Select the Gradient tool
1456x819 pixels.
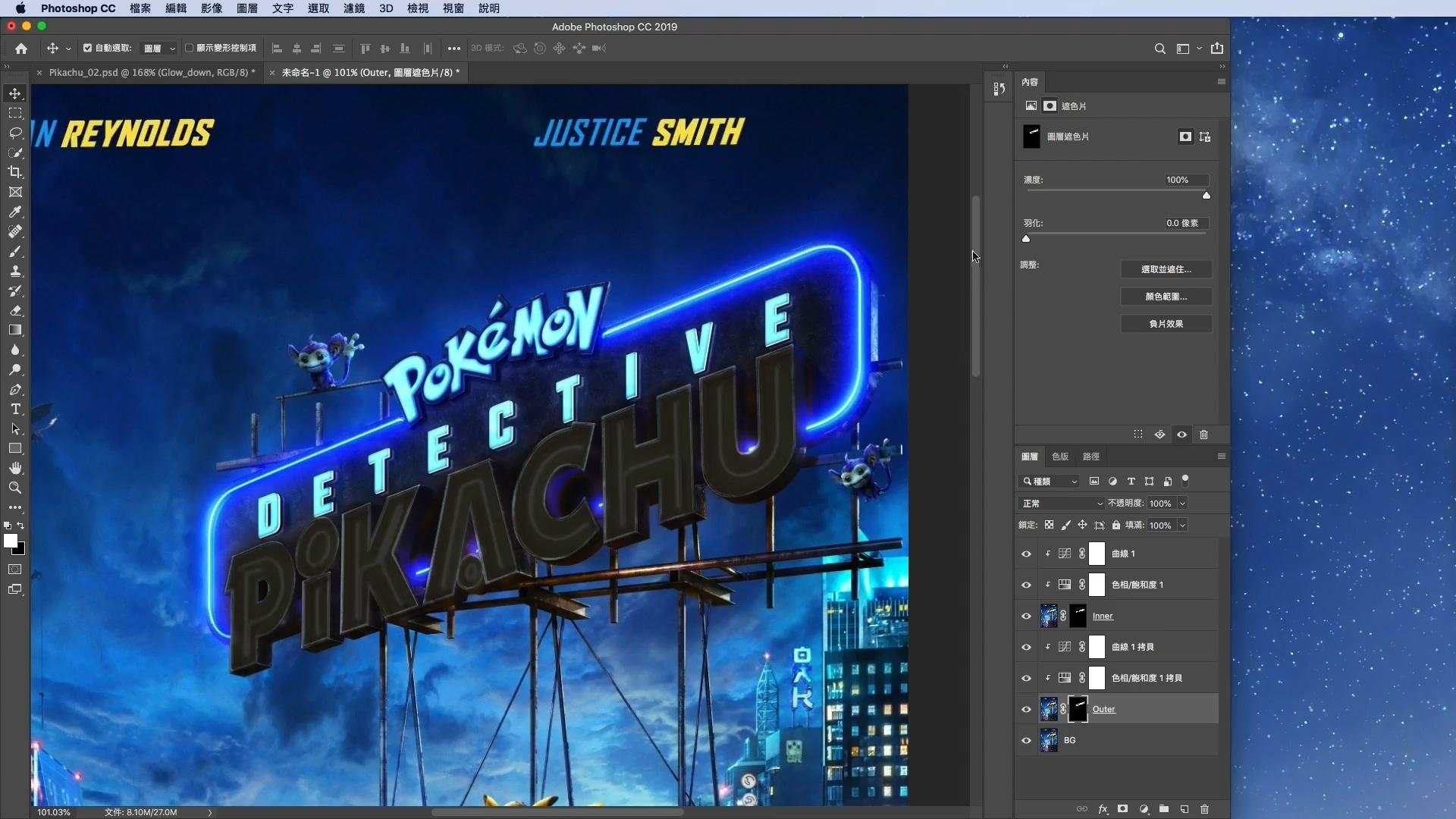(x=15, y=330)
